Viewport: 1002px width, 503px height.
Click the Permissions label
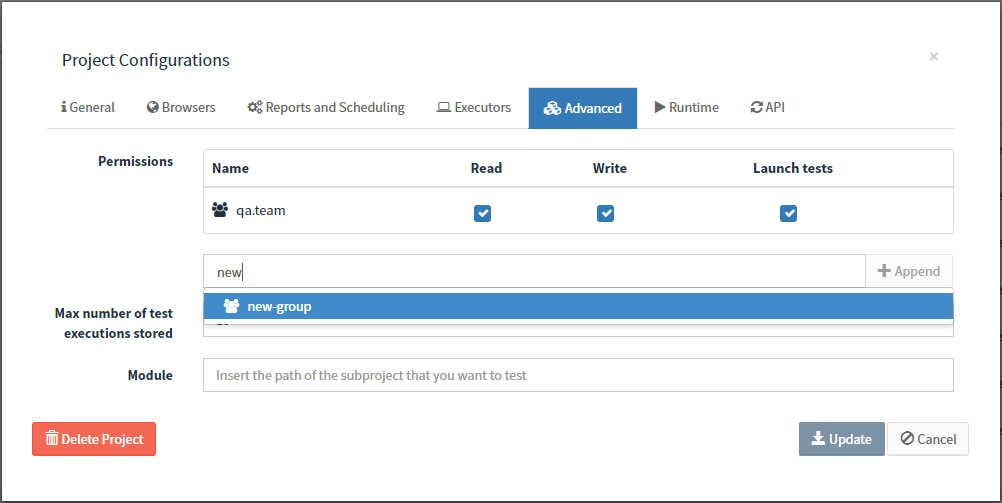click(x=135, y=161)
